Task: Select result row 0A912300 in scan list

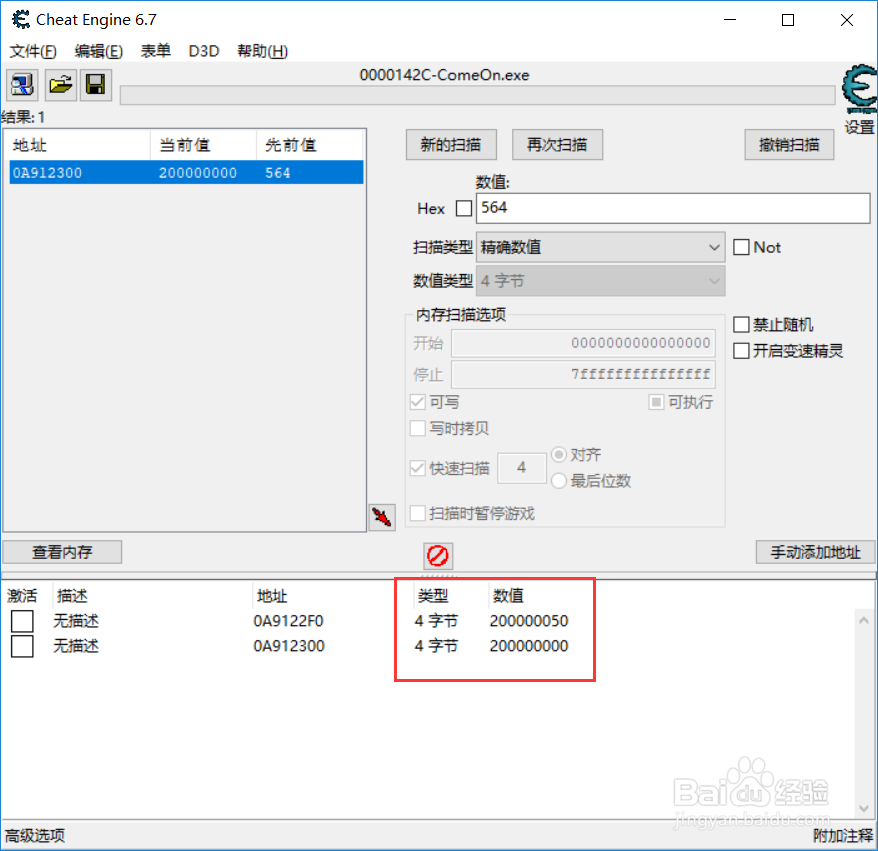Action: point(186,172)
